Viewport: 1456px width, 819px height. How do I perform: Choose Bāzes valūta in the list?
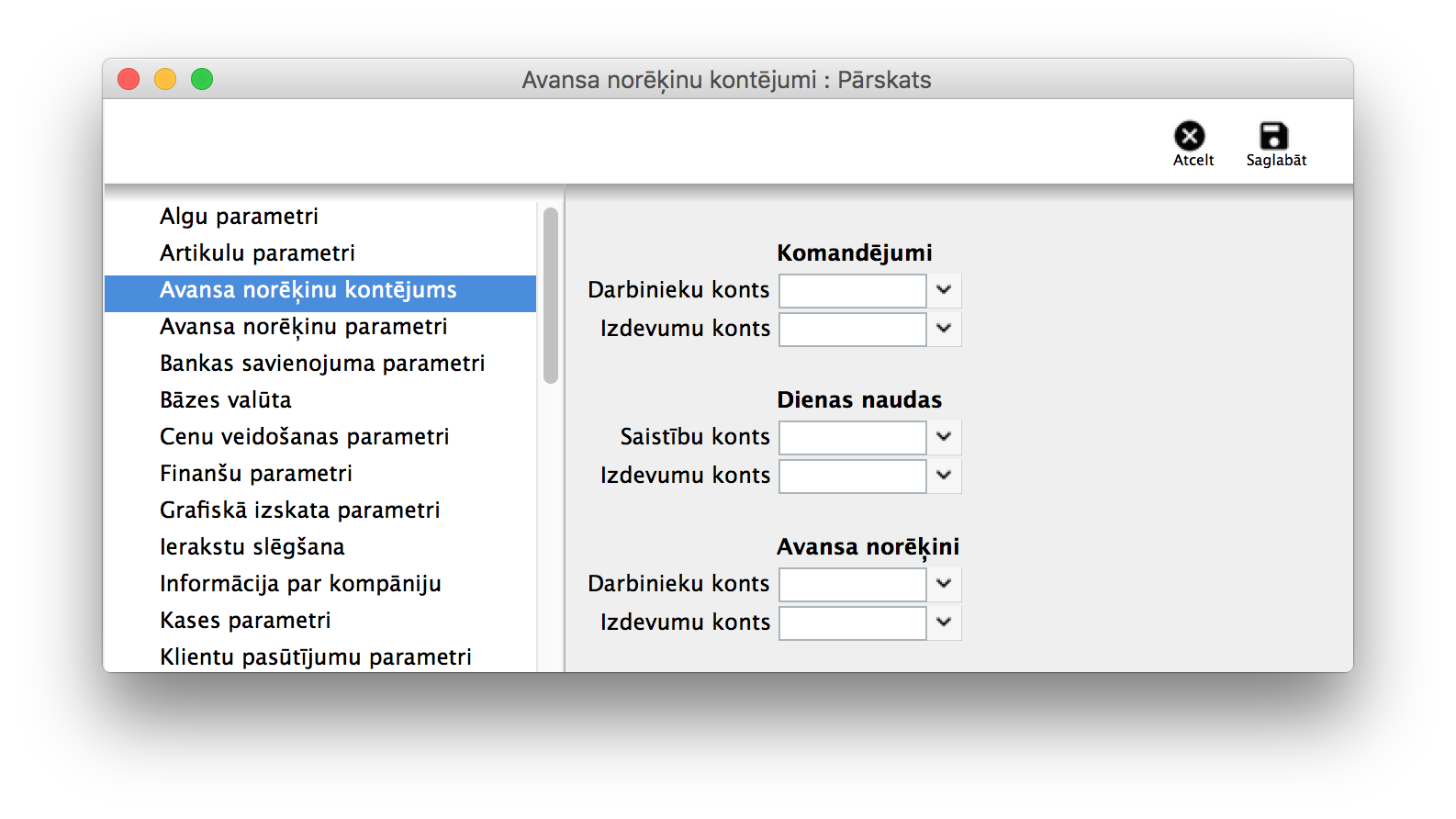coord(225,400)
